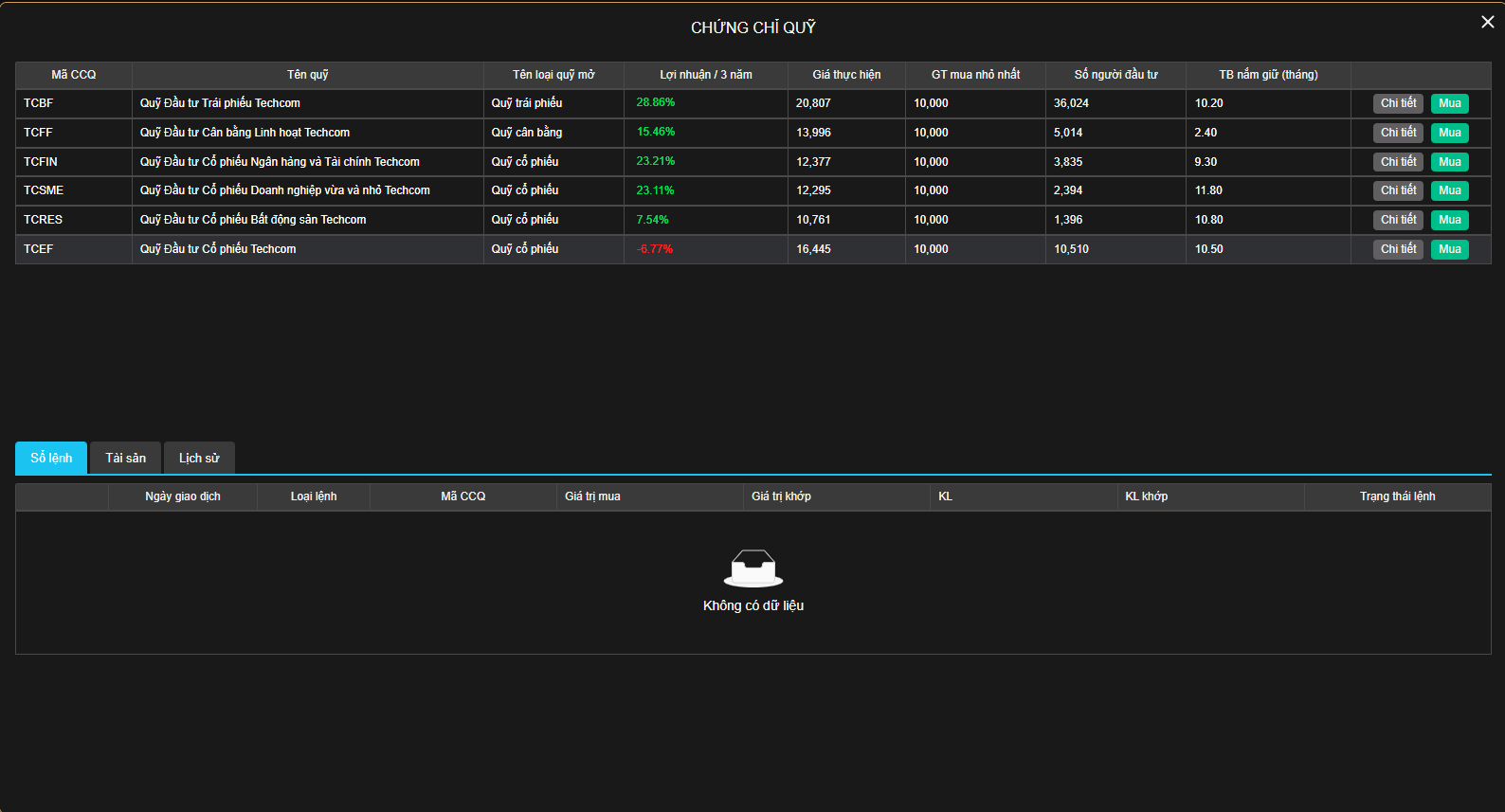The height and width of the screenshot is (812, 1505).
Task: Click the Giá thực hiện header
Action: tap(846, 75)
